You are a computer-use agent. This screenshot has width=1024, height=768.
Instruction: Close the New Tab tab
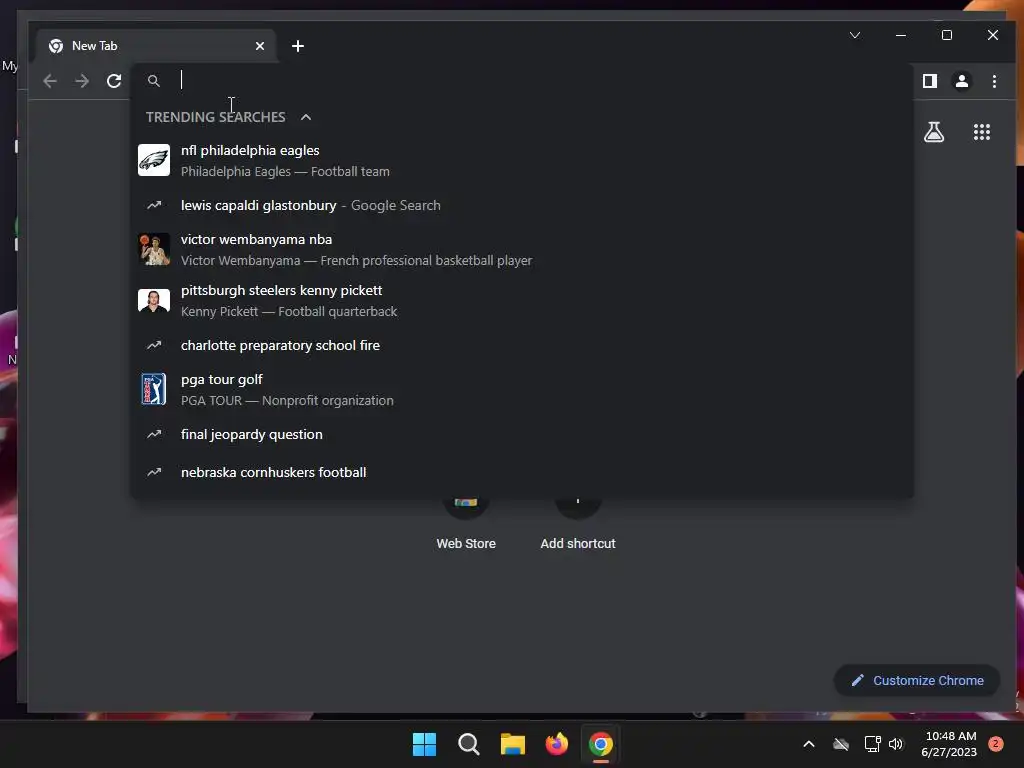click(x=260, y=46)
